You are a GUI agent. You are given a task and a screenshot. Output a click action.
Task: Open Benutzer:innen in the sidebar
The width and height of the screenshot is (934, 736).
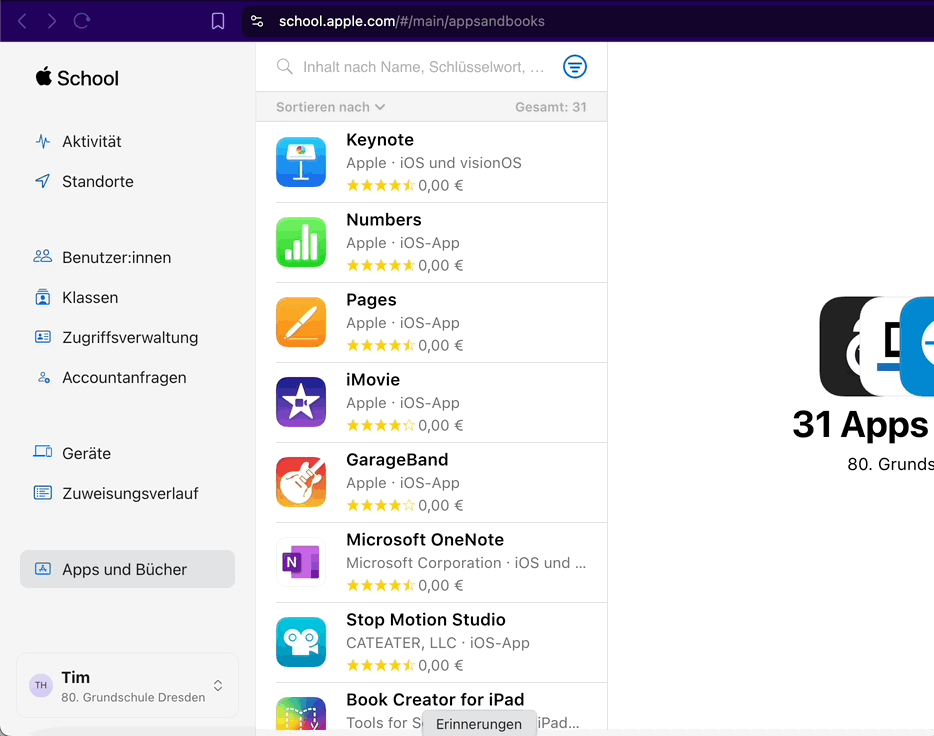tap(127, 257)
